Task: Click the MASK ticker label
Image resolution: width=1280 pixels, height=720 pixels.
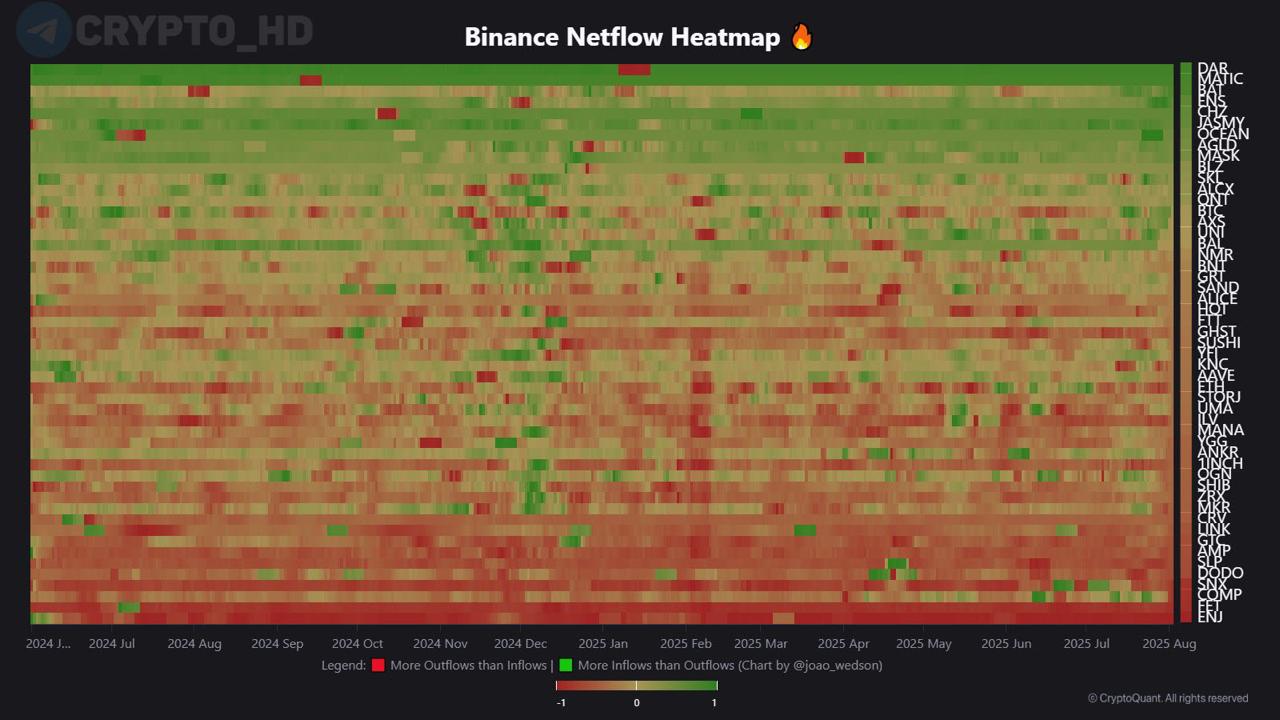Action: pos(1218,155)
